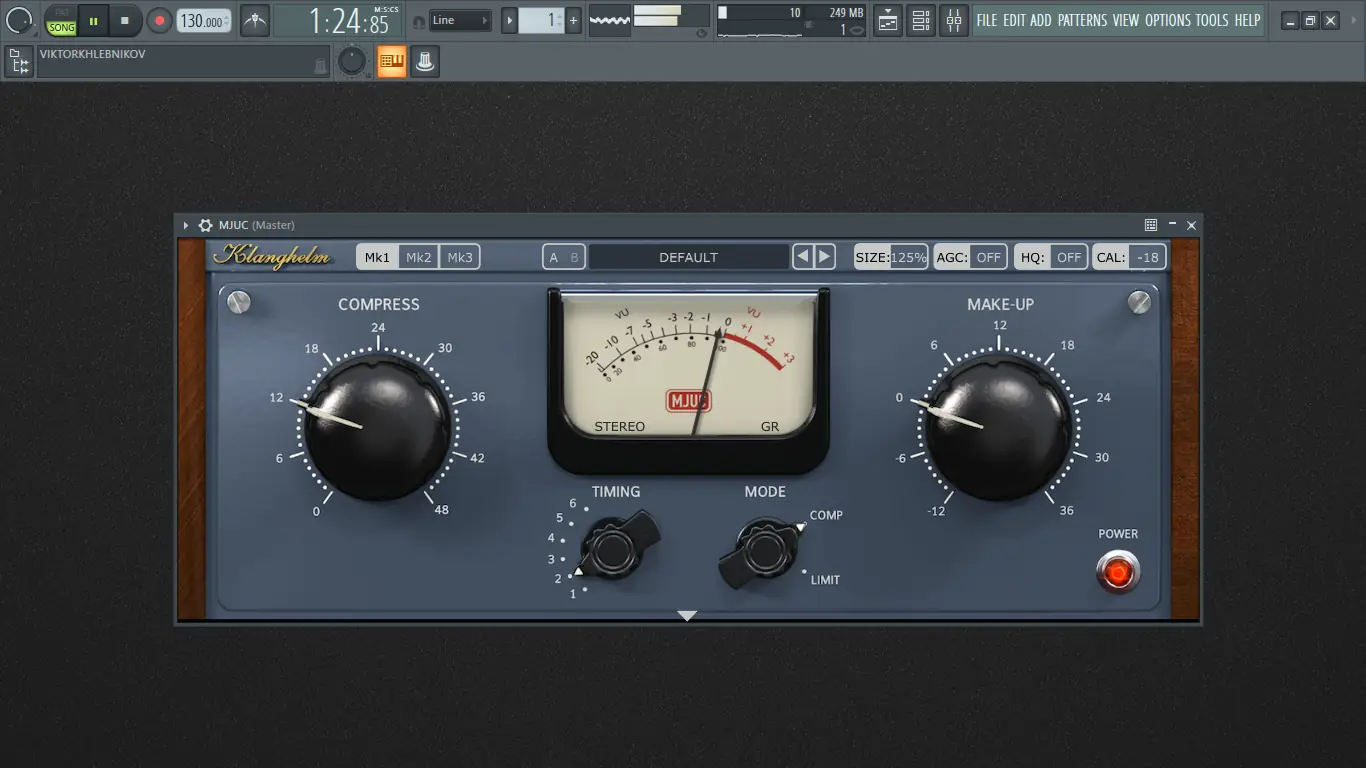Click the plugin knob icon in toolbar
The height and width of the screenshot is (768, 1366).
pos(425,62)
